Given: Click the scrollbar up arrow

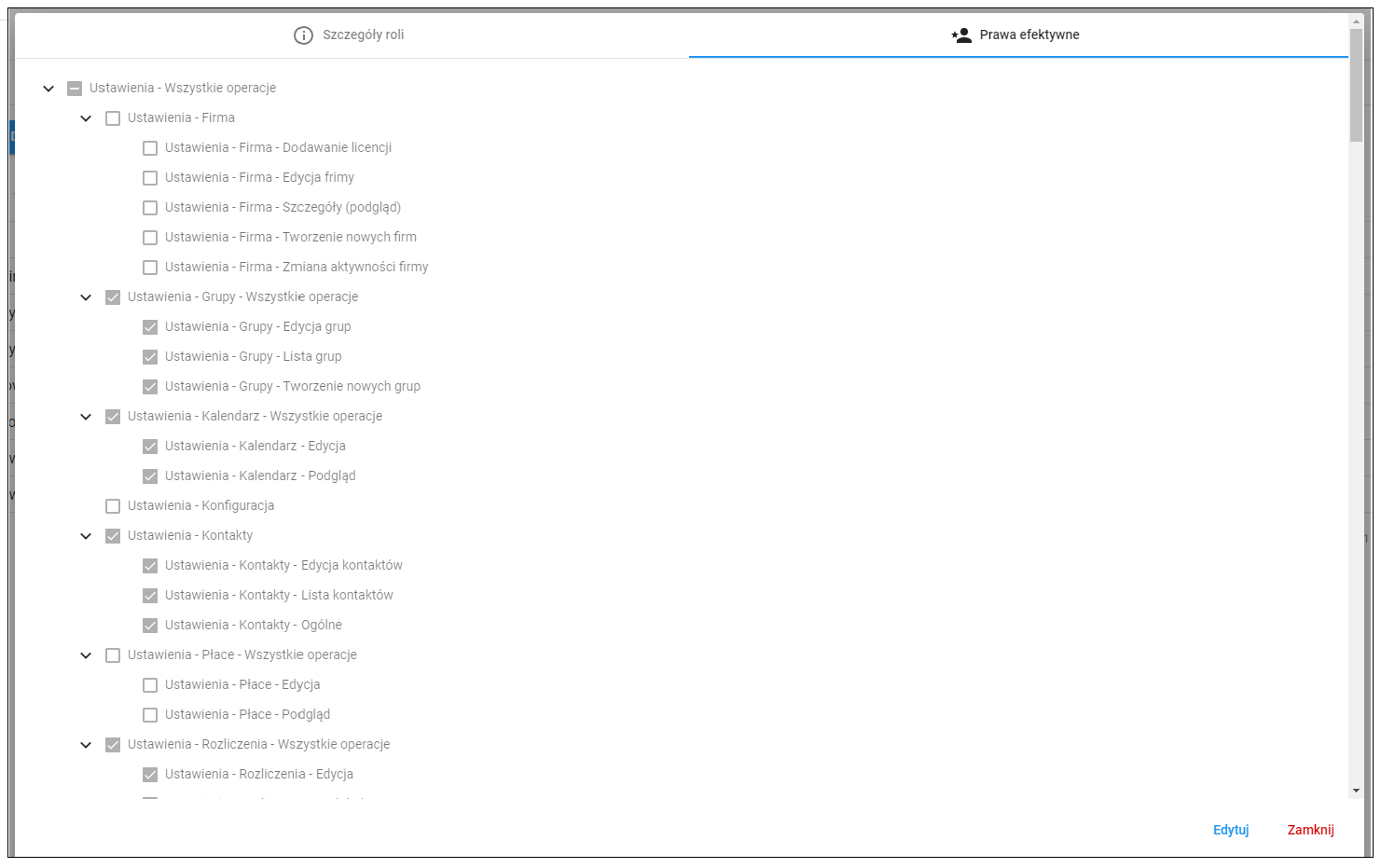Looking at the screenshot, I should pos(1356,21).
